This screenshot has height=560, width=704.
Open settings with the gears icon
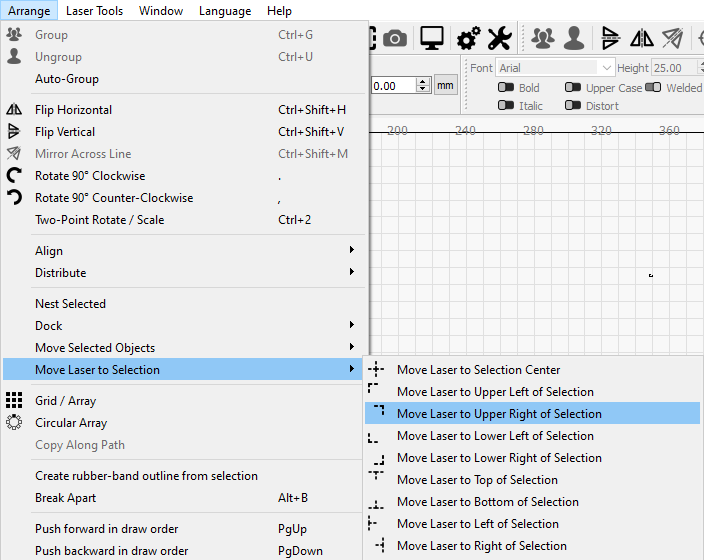pos(468,38)
